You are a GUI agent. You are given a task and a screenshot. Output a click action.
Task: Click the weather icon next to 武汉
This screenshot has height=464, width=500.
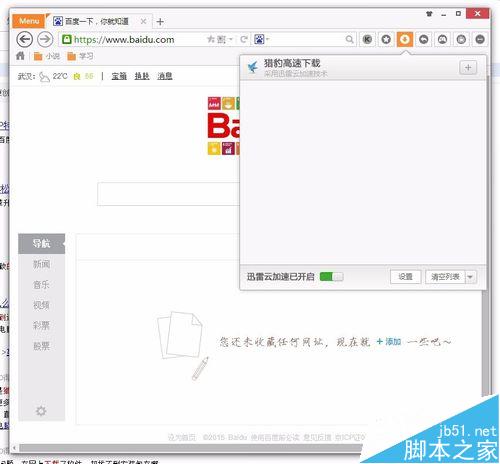(x=44, y=77)
